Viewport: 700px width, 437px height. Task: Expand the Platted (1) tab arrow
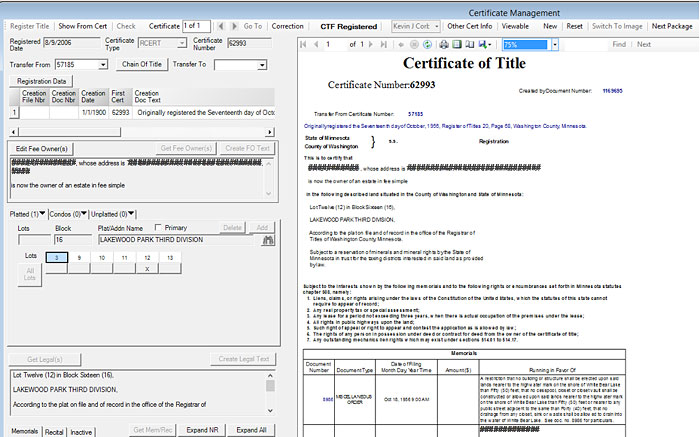click(42, 213)
